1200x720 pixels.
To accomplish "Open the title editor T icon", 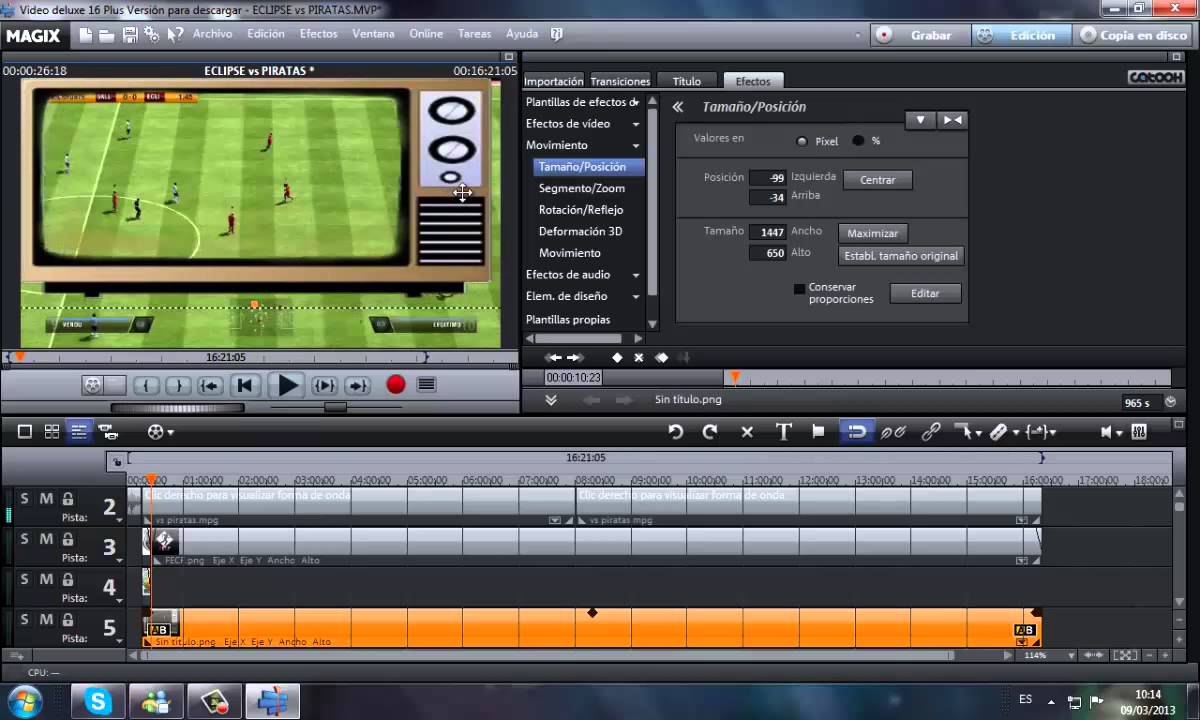I will (x=784, y=432).
